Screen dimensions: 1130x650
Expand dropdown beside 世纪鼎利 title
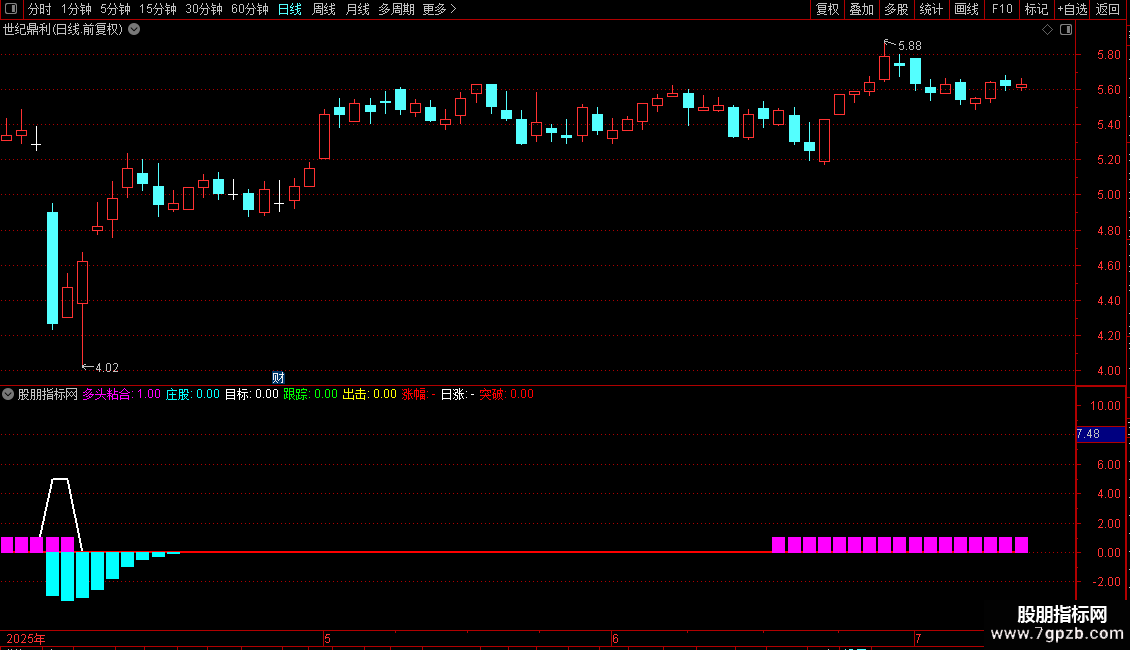click(x=134, y=30)
